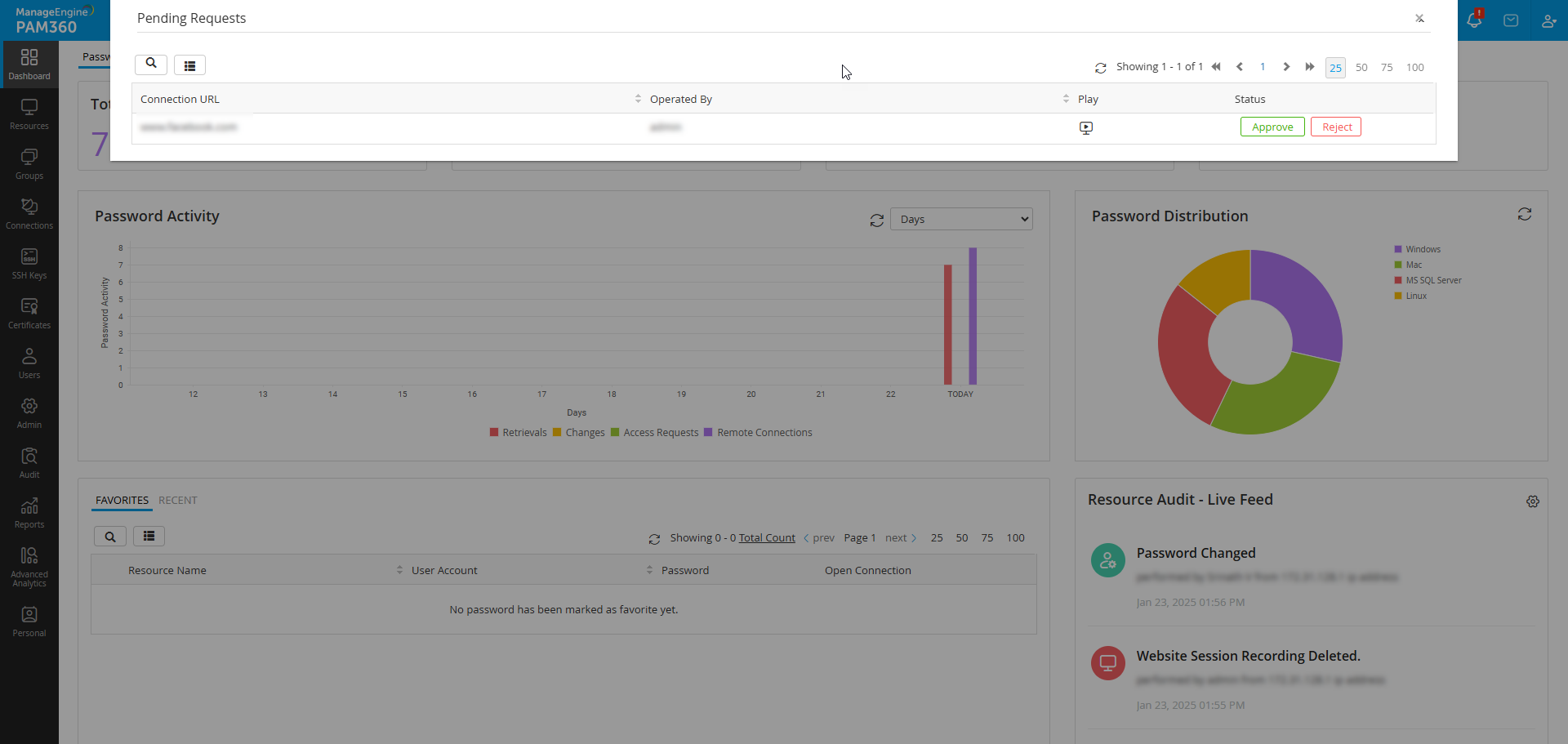The image size is (1568, 744).
Task: Go to Resources in the sidebar
Action: click(29, 115)
